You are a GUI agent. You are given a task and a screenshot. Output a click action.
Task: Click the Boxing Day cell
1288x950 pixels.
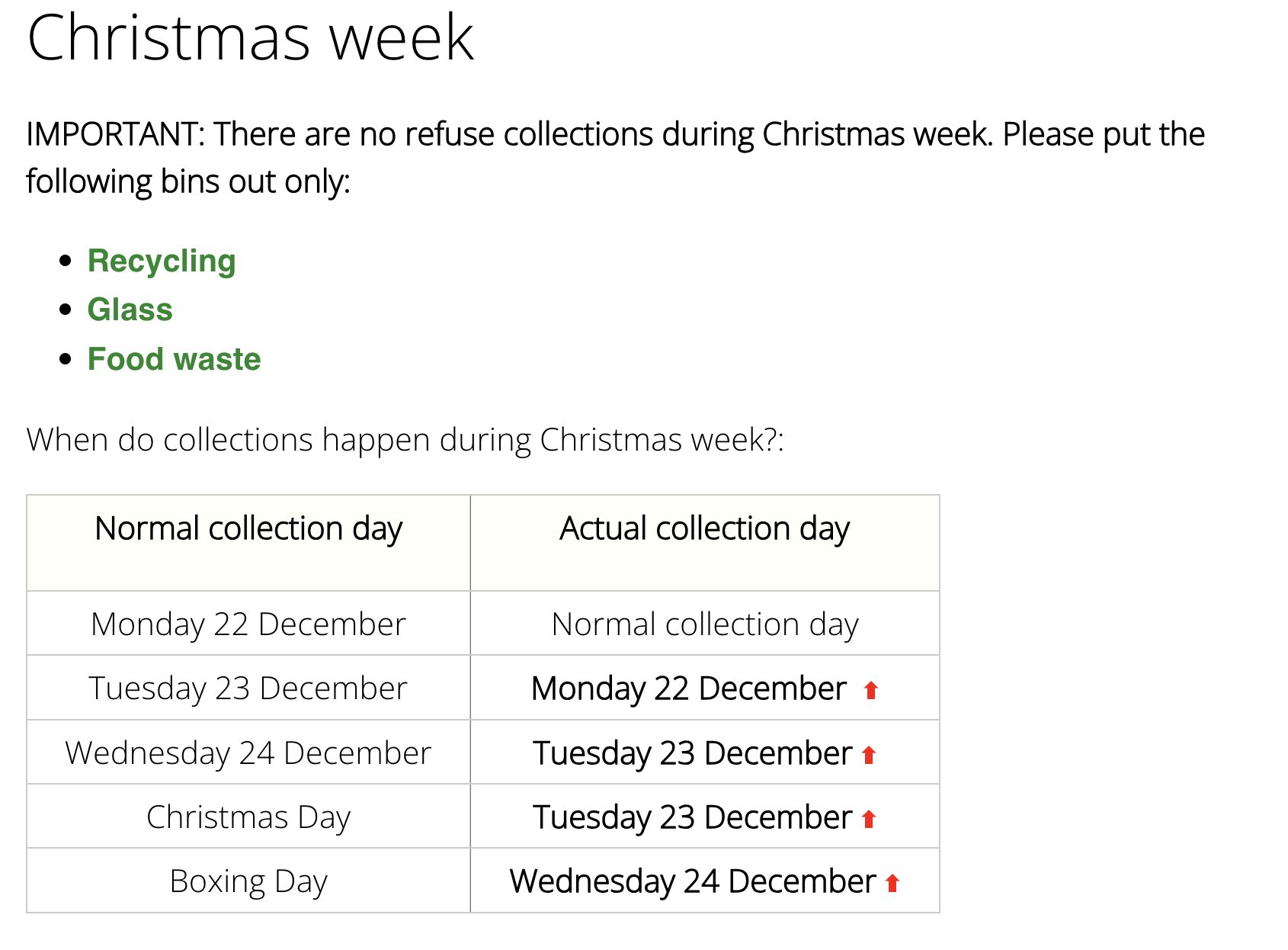point(248,881)
